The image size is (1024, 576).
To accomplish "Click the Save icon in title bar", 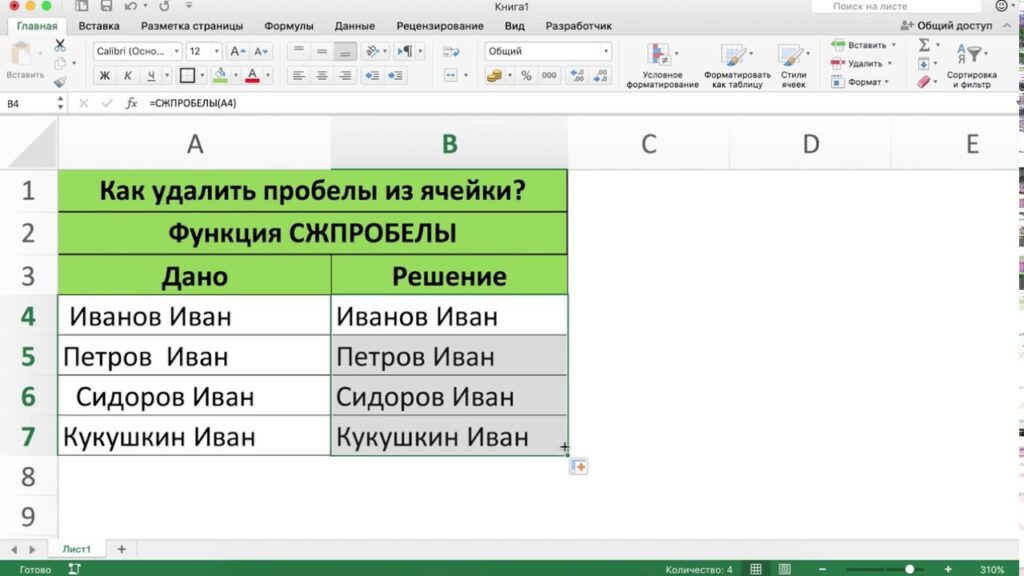I will pos(107,6).
